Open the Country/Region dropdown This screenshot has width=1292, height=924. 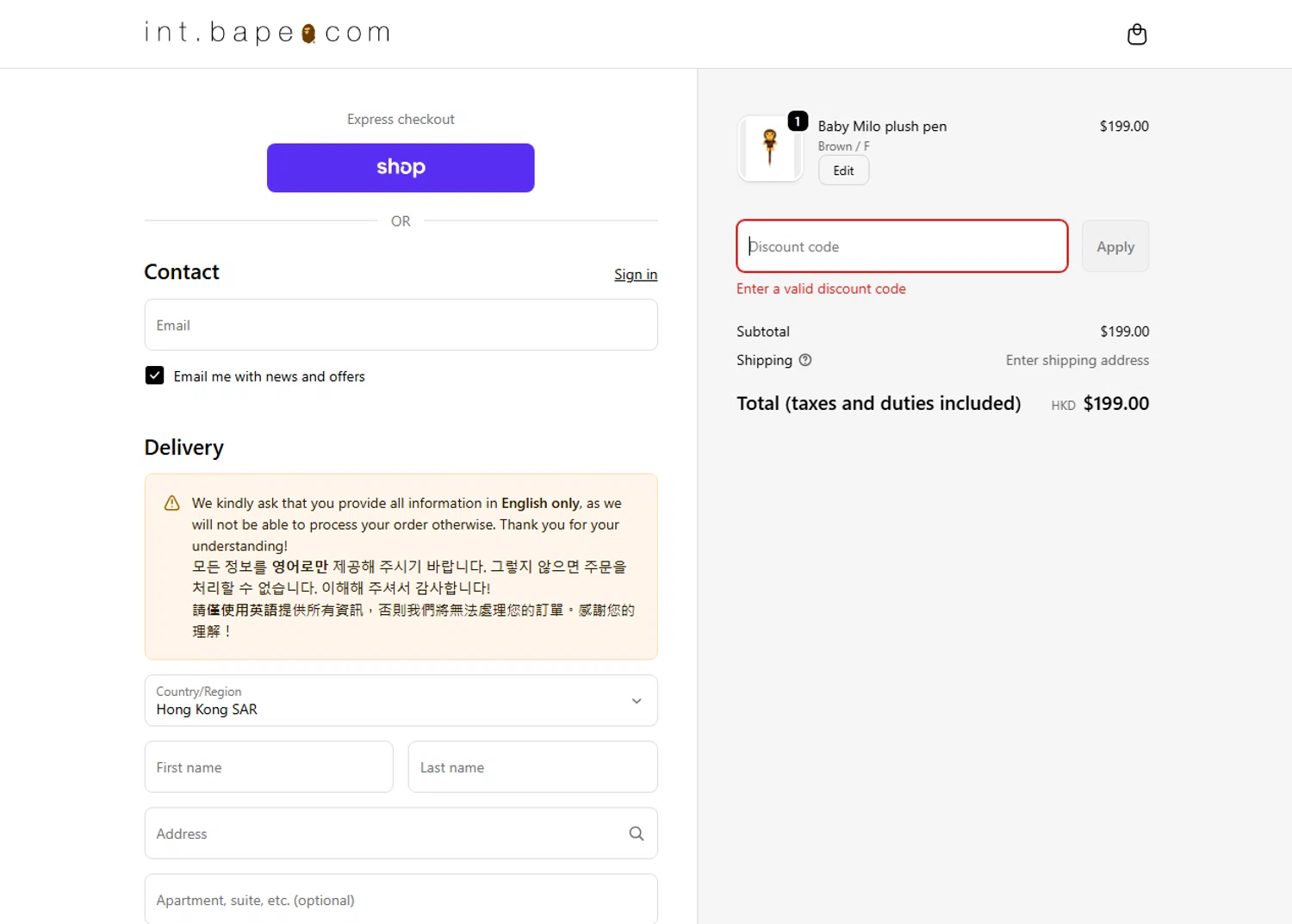point(401,700)
